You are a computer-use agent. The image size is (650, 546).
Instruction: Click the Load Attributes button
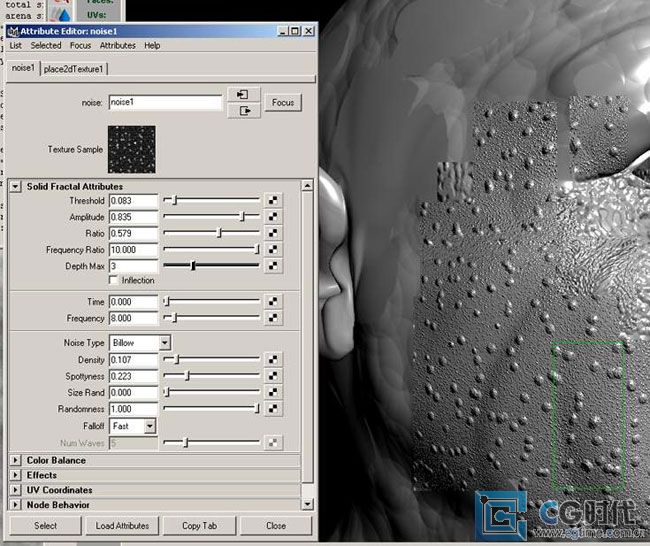coord(122,525)
